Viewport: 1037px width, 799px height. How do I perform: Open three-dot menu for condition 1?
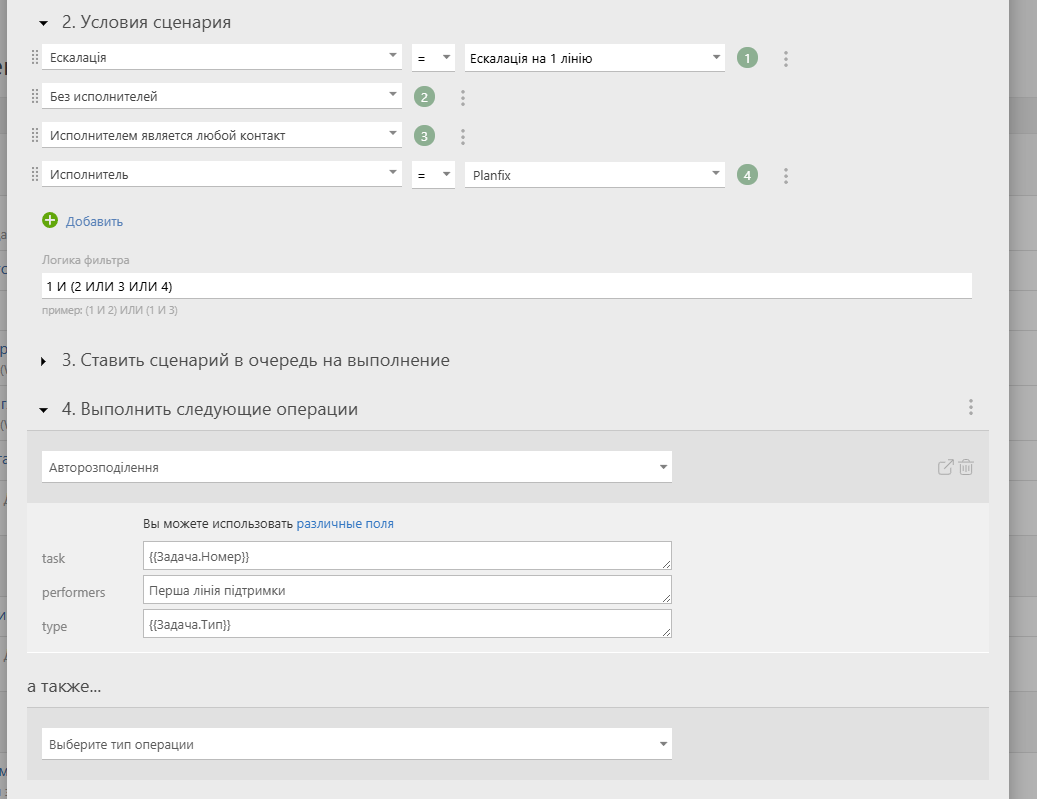786,58
